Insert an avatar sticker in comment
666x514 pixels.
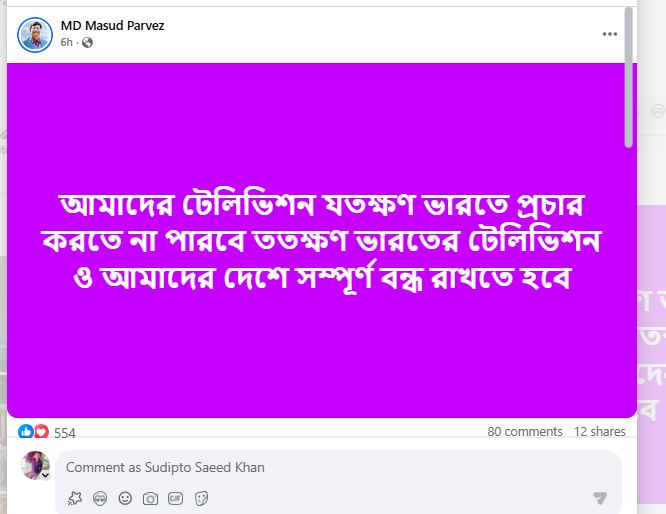100,498
